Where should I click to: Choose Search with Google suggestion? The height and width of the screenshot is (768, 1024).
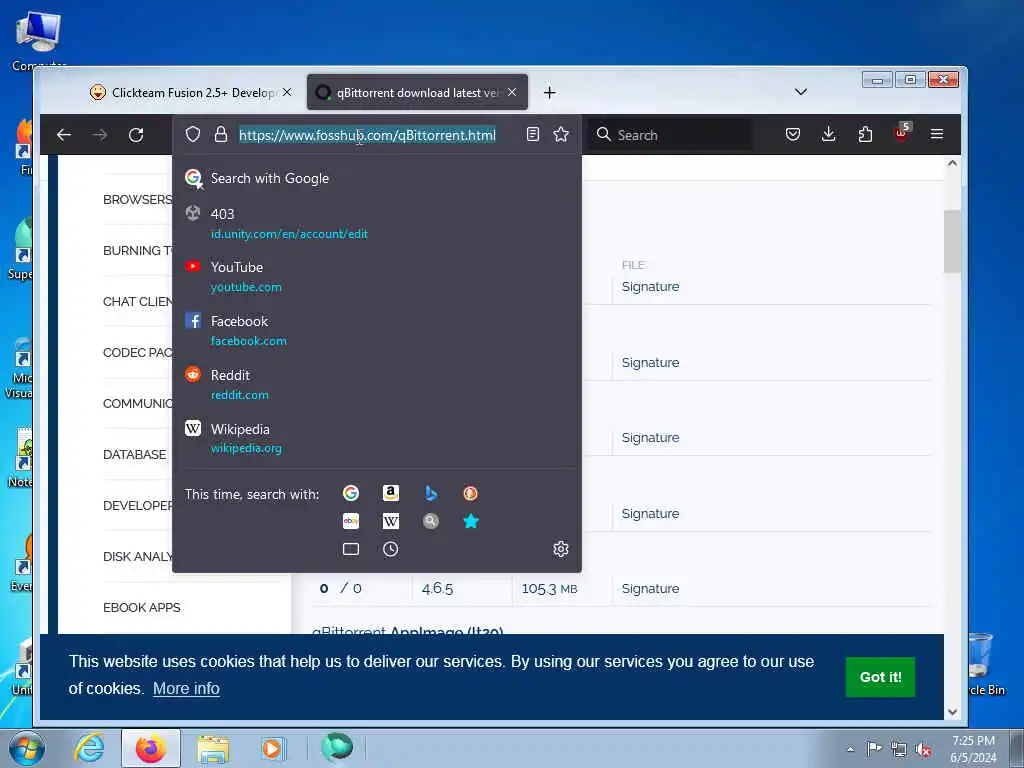click(377, 178)
